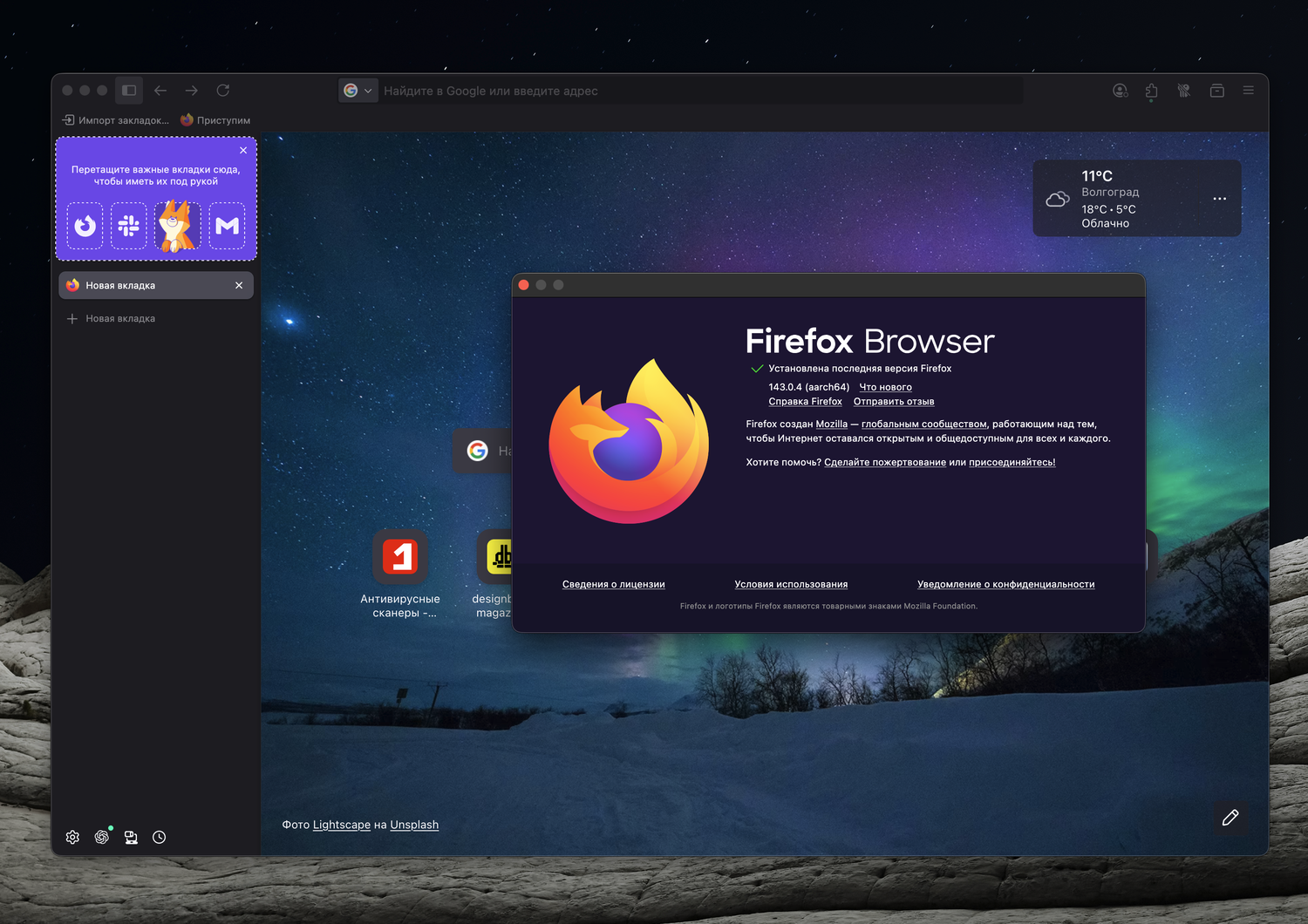
Task: Open the Lightscape photo credit link
Action: (342, 825)
